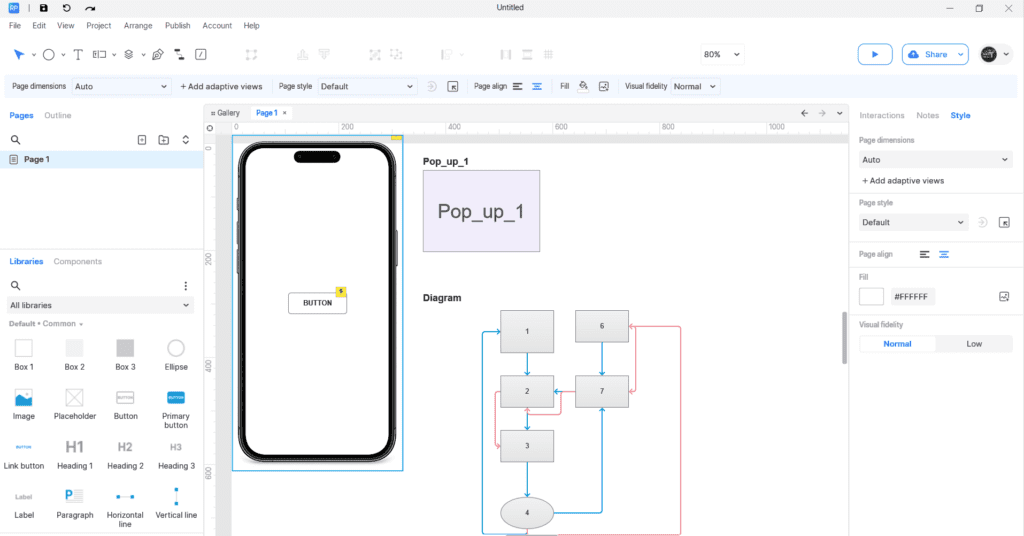Click Add adaptive views in Style panel
The image size is (1024, 536).
pyautogui.click(x=903, y=181)
